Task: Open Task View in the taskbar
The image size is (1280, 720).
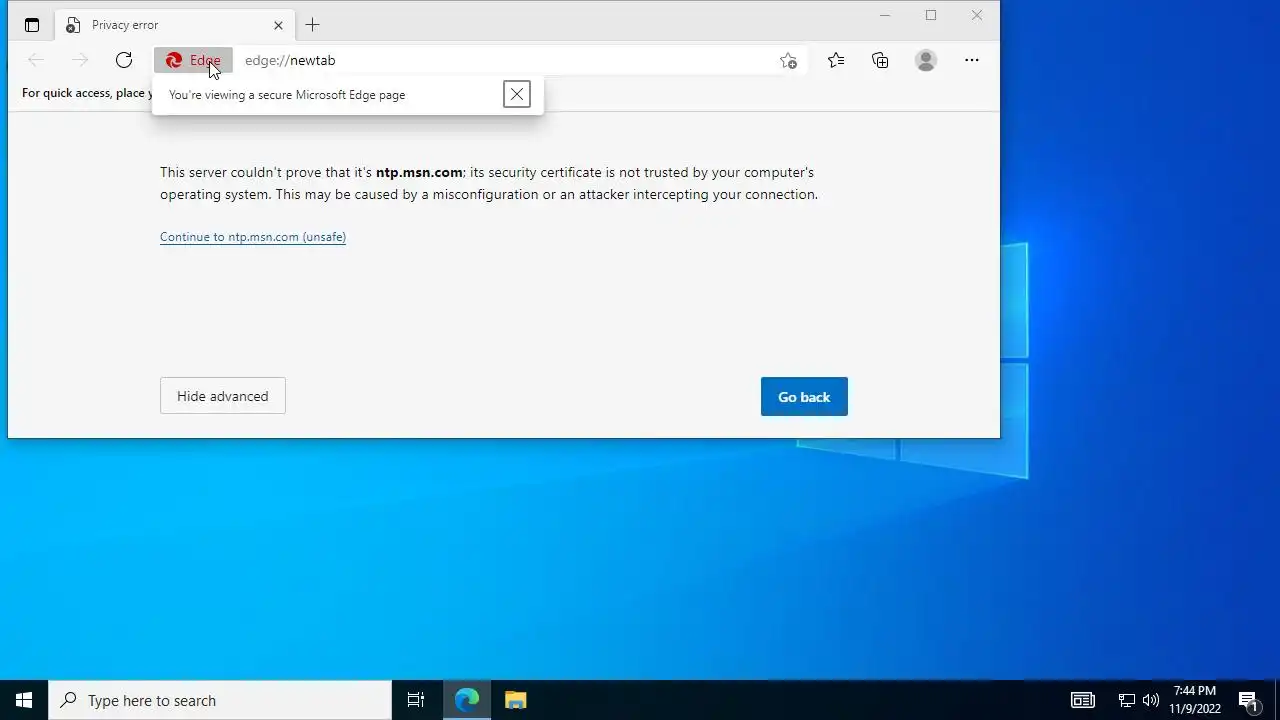Action: click(416, 700)
